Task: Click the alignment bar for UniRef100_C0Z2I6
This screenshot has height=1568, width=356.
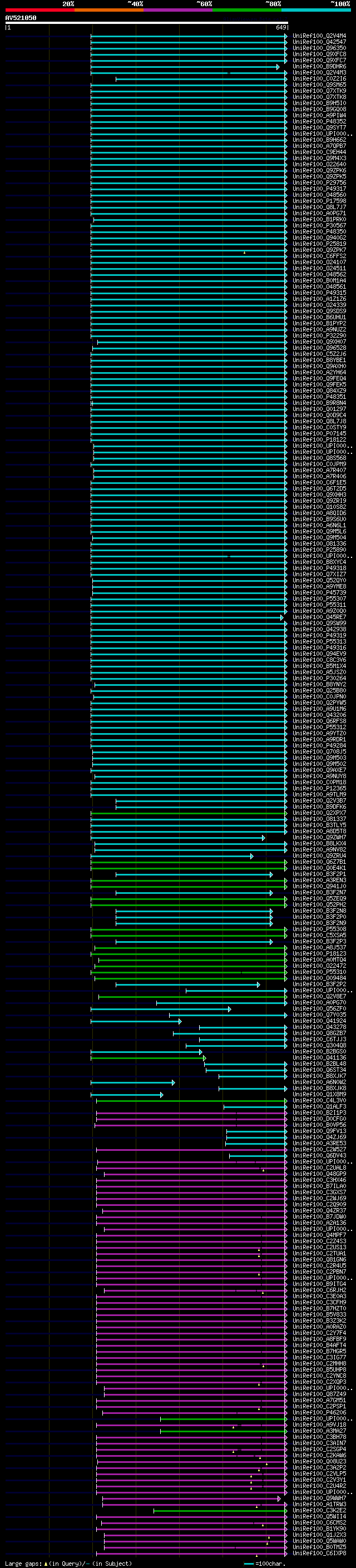Action: [201, 79]
